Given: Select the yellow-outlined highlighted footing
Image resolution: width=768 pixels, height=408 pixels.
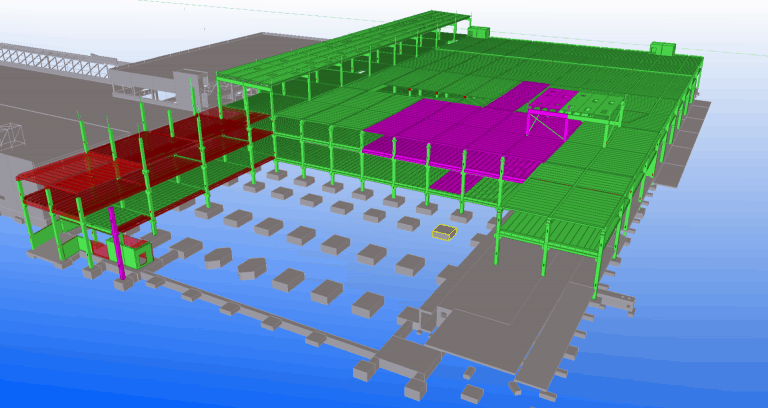Looking at the screenshot, I should coord(444,232).
